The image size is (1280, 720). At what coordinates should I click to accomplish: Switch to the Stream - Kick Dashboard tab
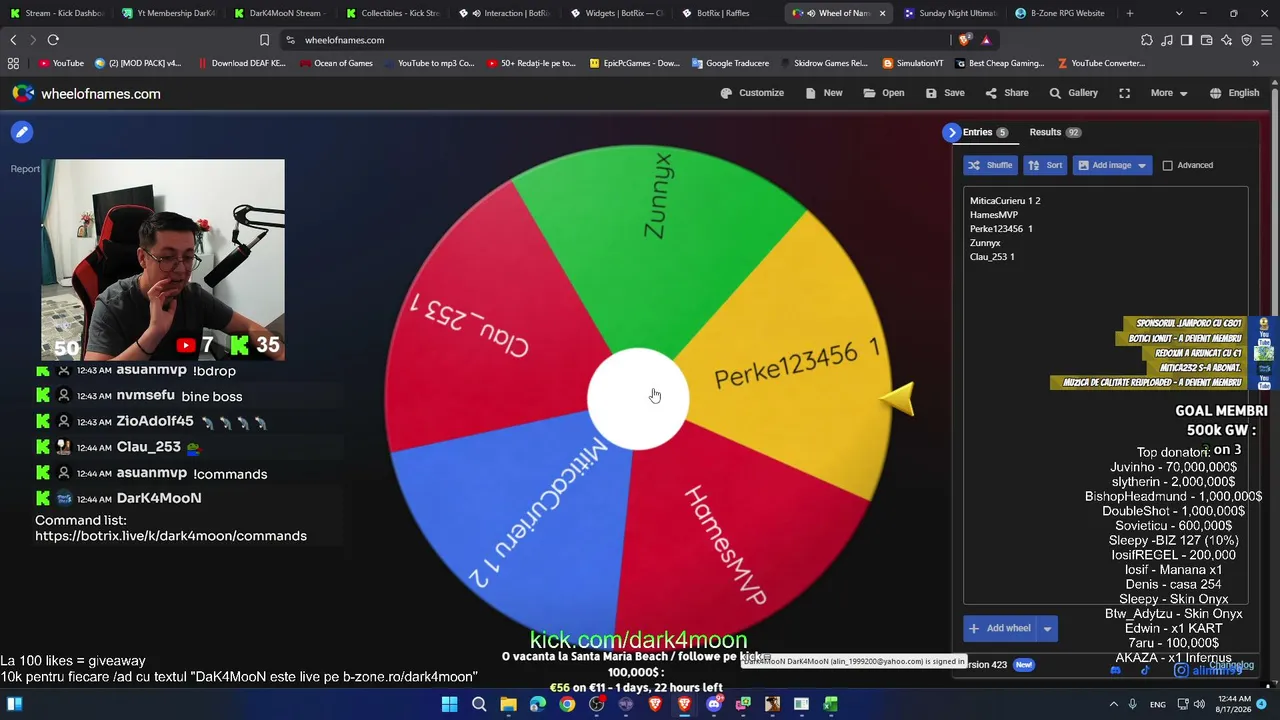[x=57, y=13]
